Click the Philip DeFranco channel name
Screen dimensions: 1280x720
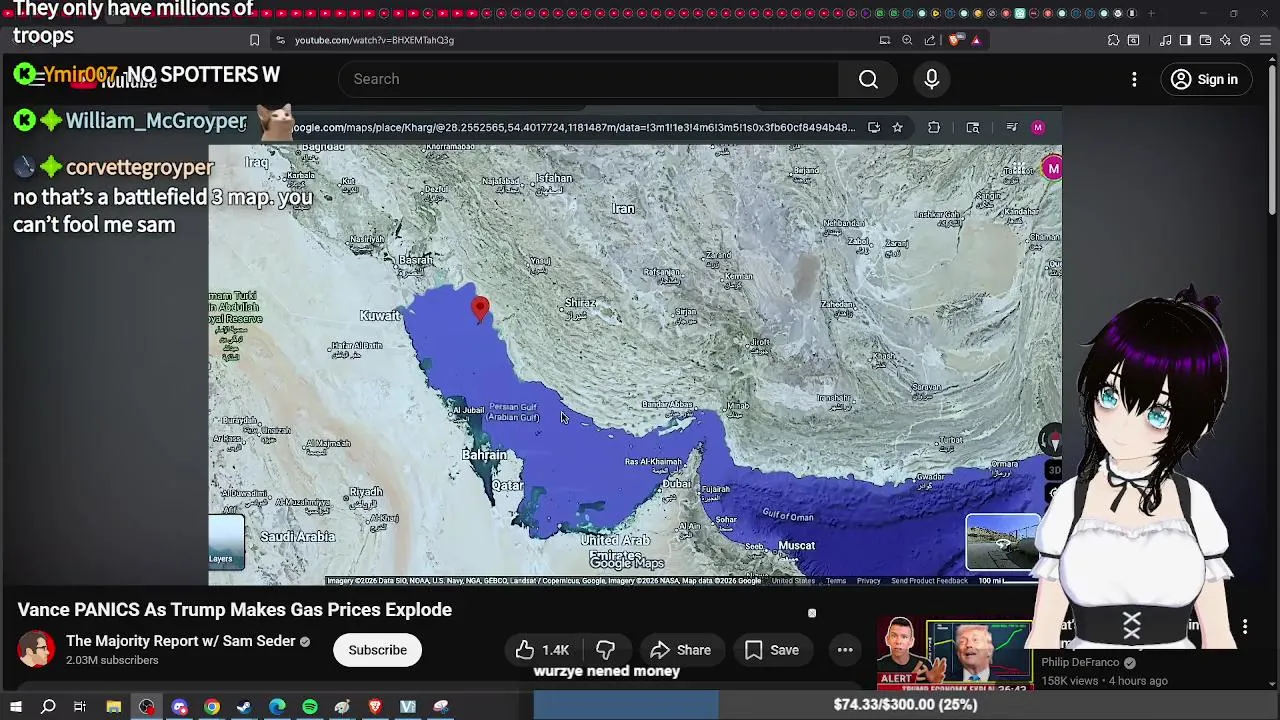(x=1080, y=662)
